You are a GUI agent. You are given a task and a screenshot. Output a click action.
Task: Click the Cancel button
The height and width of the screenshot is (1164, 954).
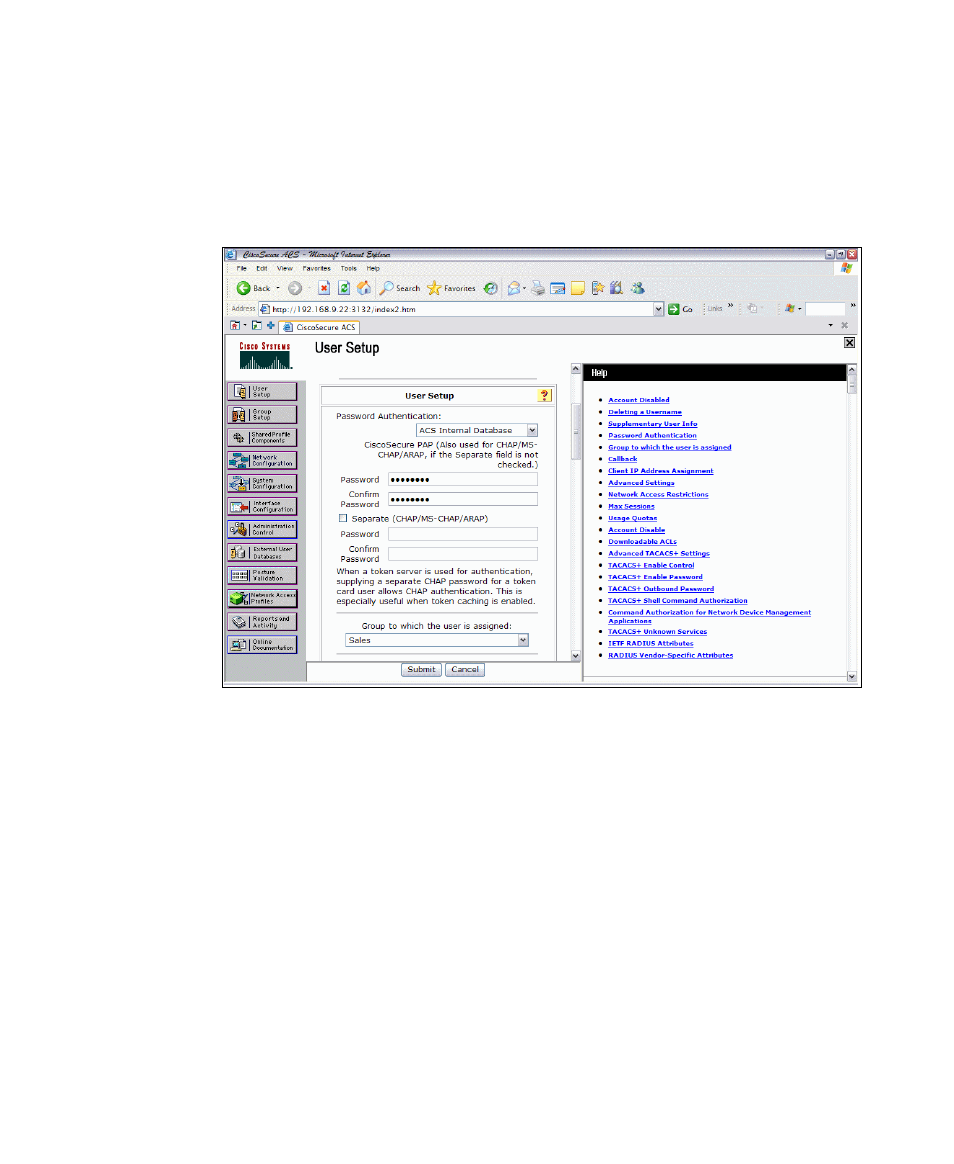coord(465,669)
